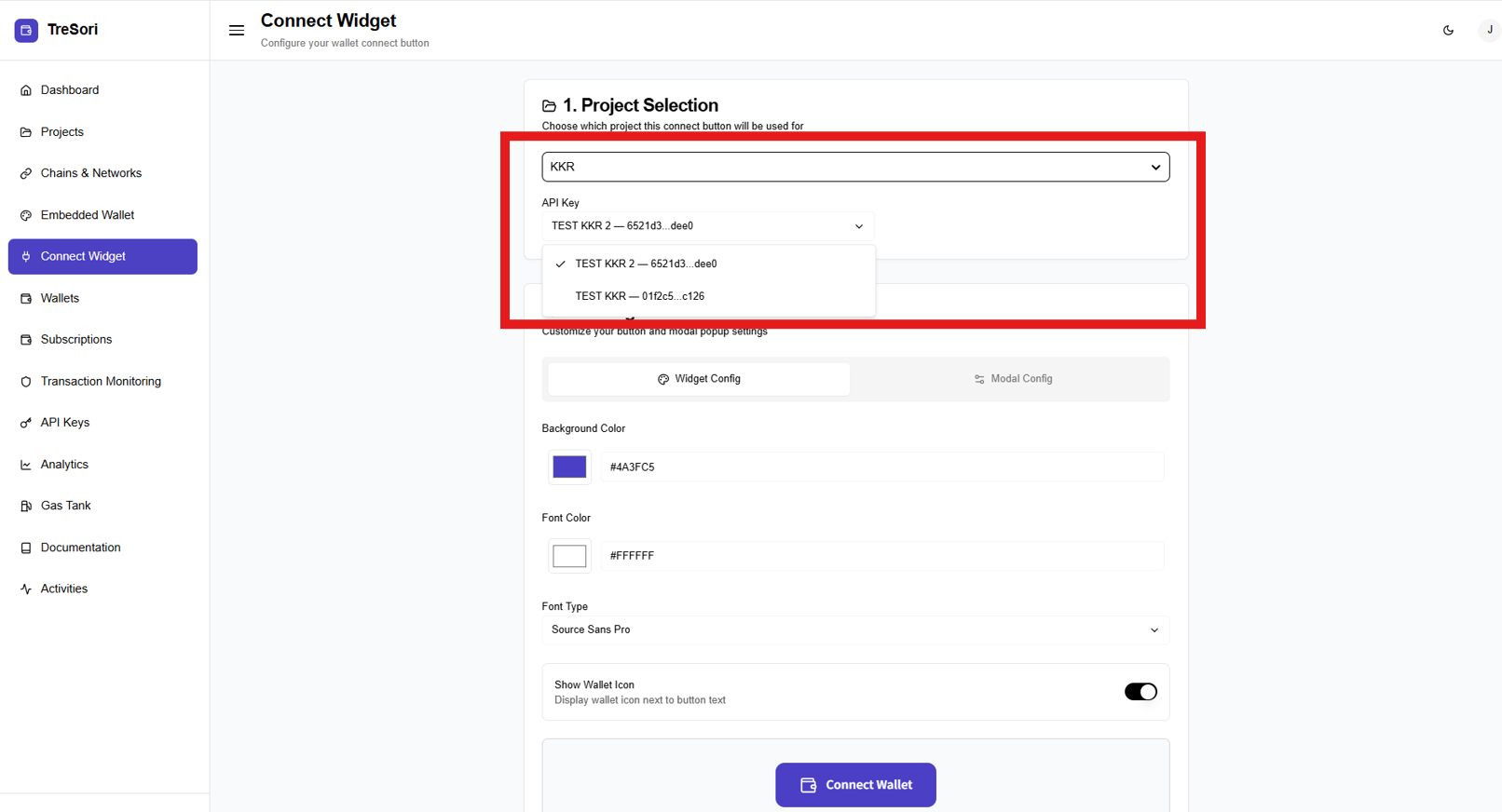
Task: Expand the KKR project dropdown
Action: click(854, 167)
